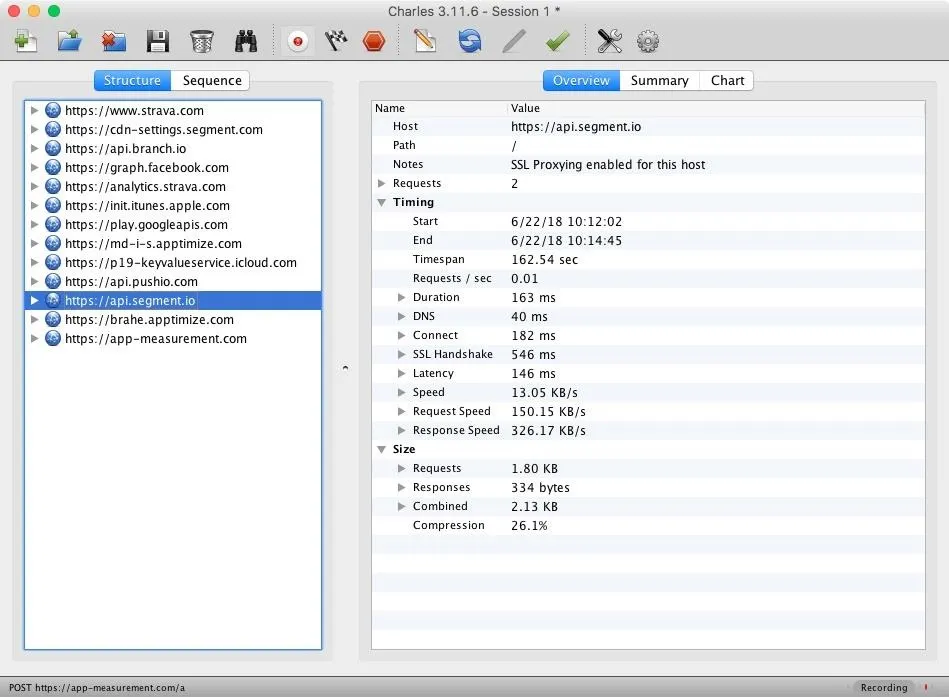Click the Name column header
Viewport: 949px width, 697px height.
tap(439, 108)
